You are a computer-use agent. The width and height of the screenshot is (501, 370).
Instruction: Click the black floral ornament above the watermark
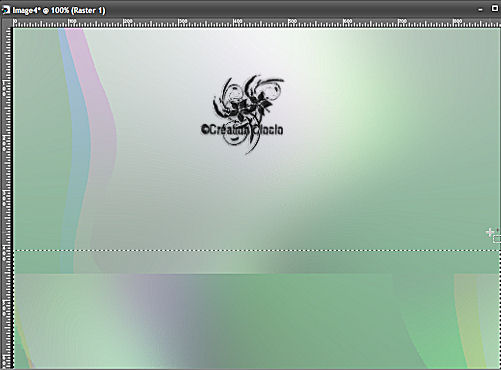pyautogui.click(x=248, y=100)
